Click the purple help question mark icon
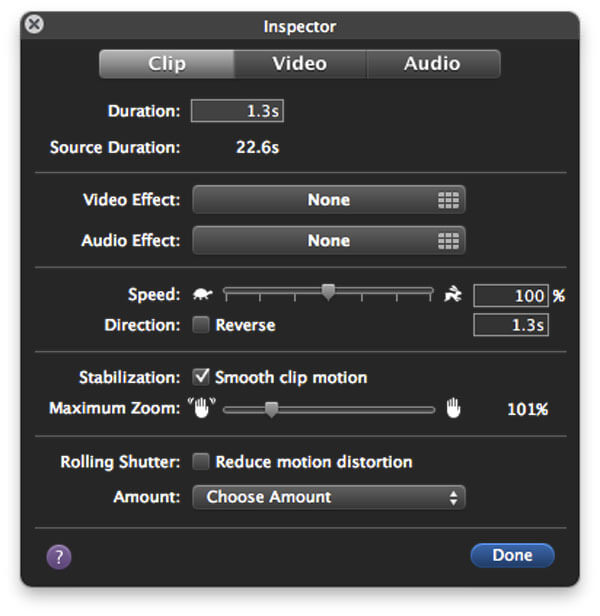Screen dimensions: 600x616 59,557
